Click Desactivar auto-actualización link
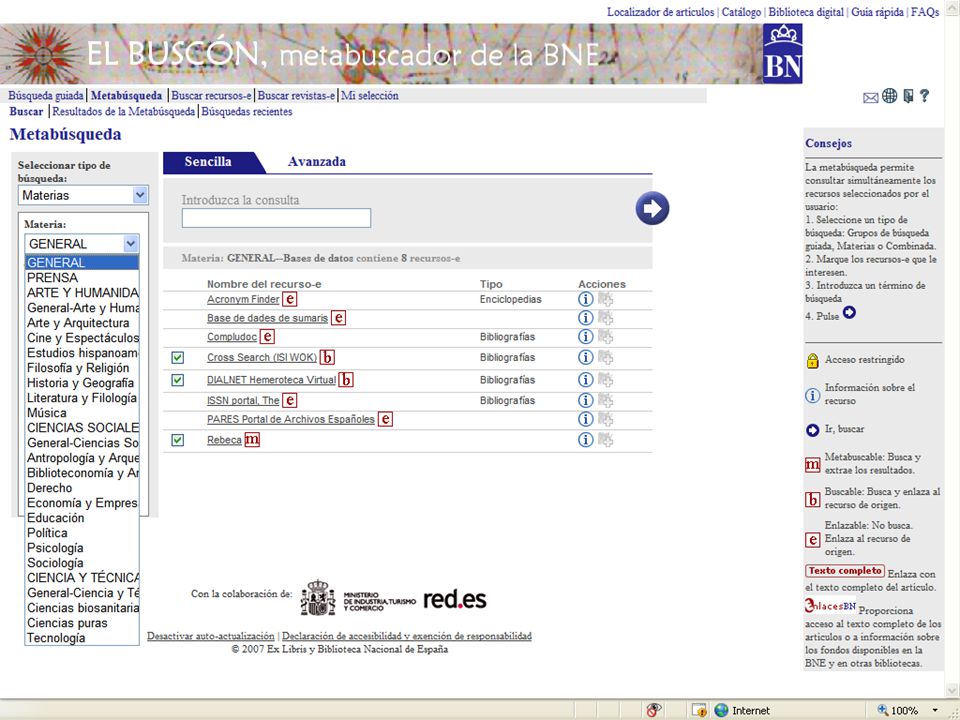This screenshot has width=960, height=720. [x=211, y=636]
